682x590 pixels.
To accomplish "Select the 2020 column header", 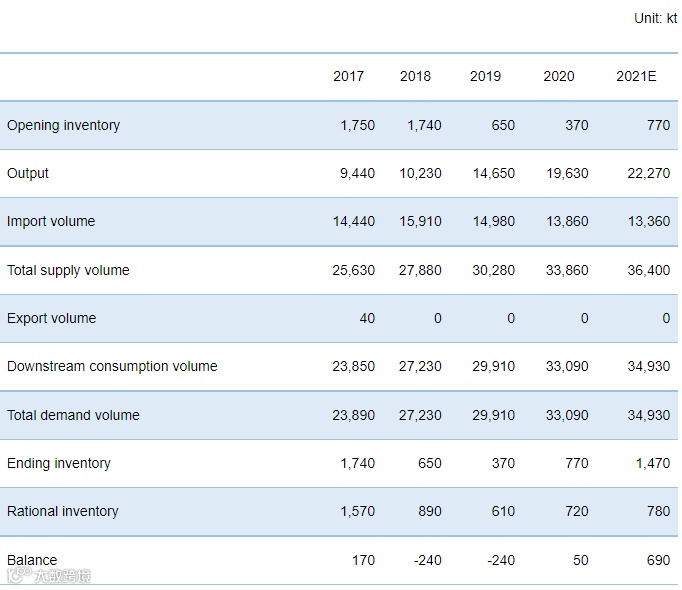I will point(559,76).
